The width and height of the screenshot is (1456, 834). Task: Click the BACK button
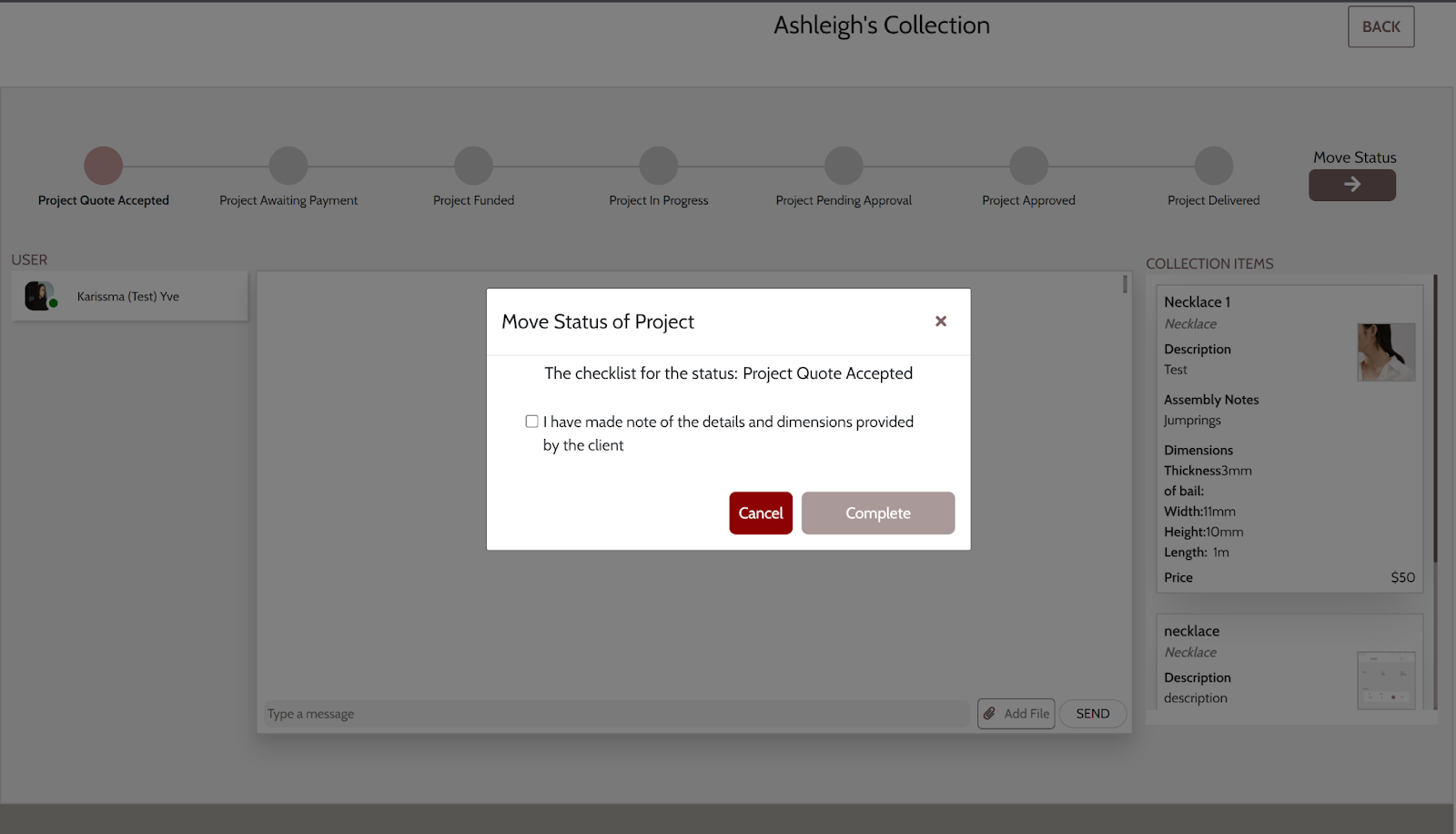(x=1381, y=27)
